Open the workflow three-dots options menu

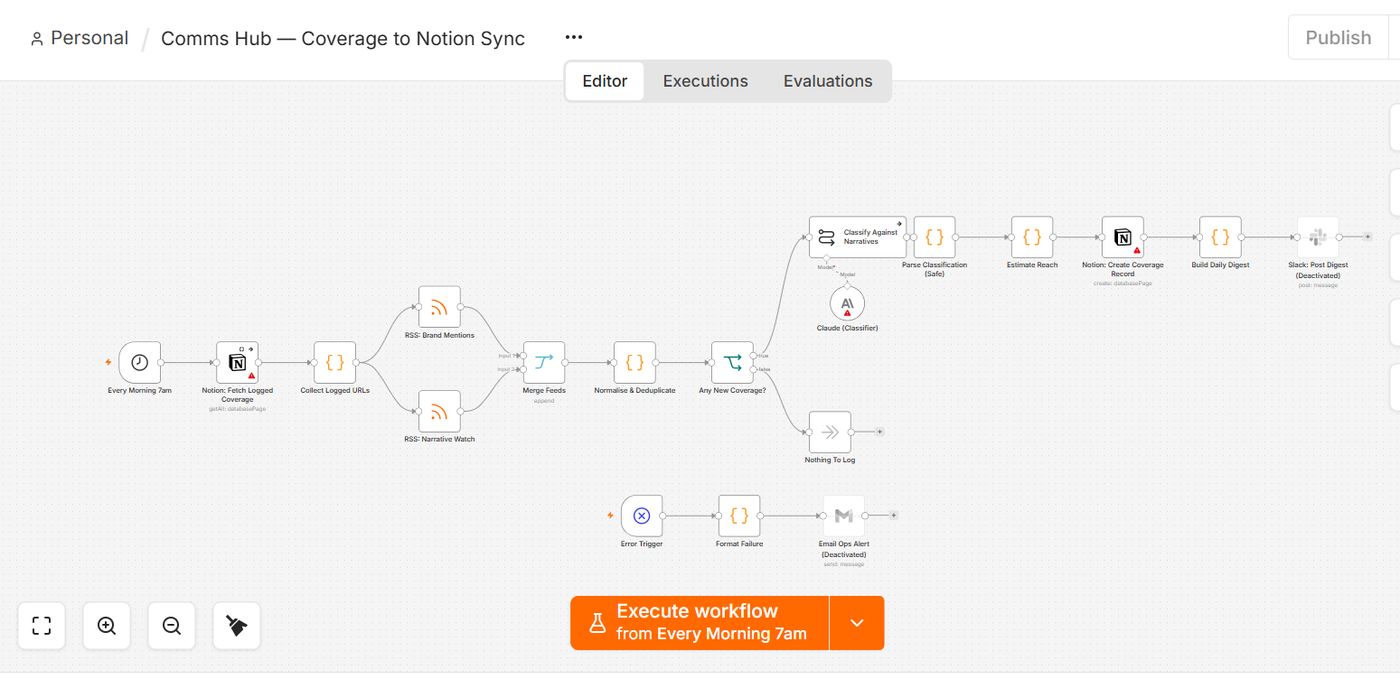point(573,38)
